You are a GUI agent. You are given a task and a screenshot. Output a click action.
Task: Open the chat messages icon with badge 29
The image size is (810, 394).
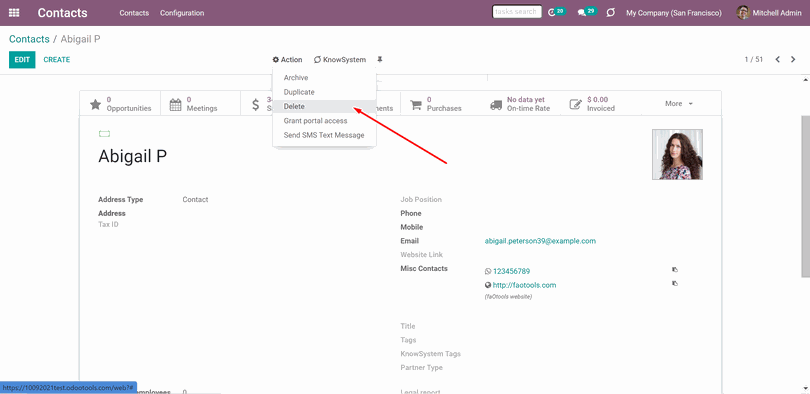coord(587,12)
